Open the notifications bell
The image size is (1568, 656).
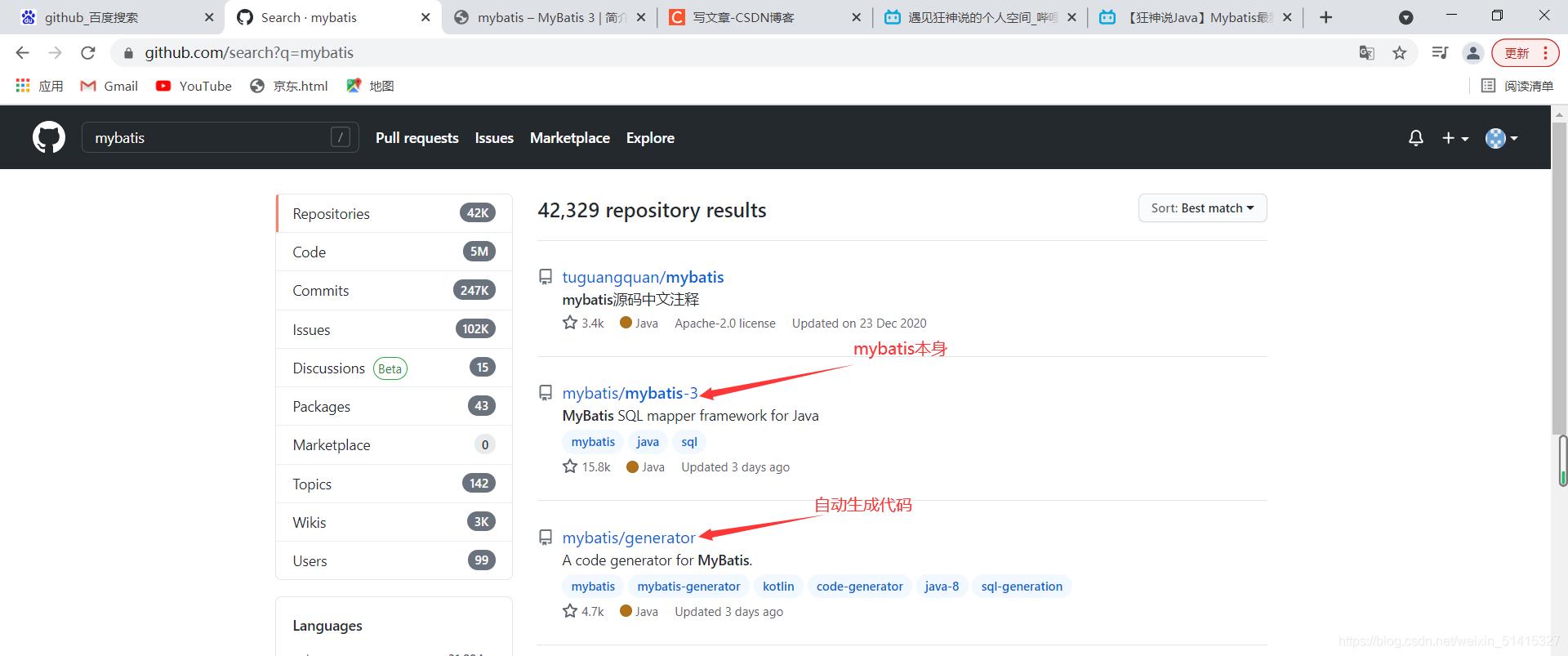pos(1416,138)
